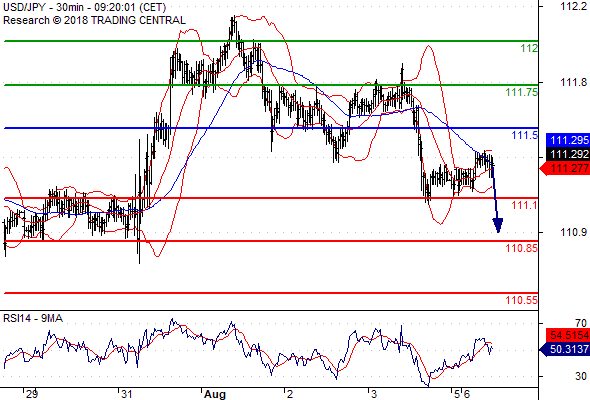Viewport: 590px width, 400px height.
Task: Click the blue 111.295 price tag
Action: point(568,140)
